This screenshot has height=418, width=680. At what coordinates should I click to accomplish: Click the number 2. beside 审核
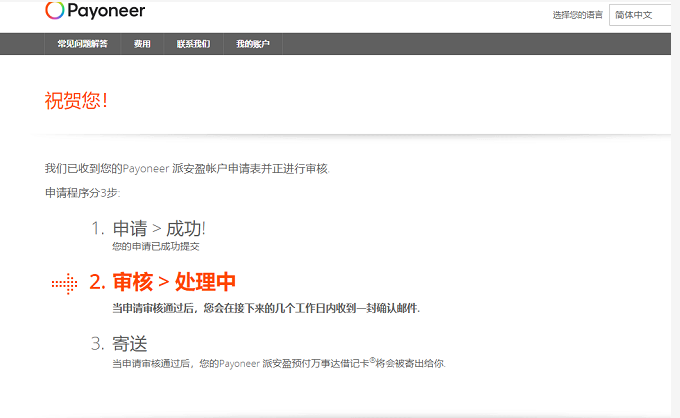tap(97, 283)
